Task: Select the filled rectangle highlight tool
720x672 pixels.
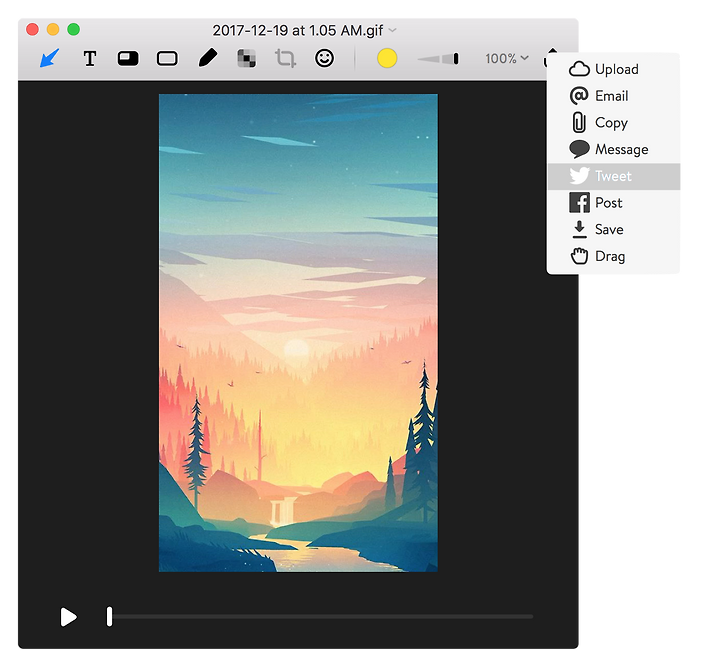Action: point(128,59)
